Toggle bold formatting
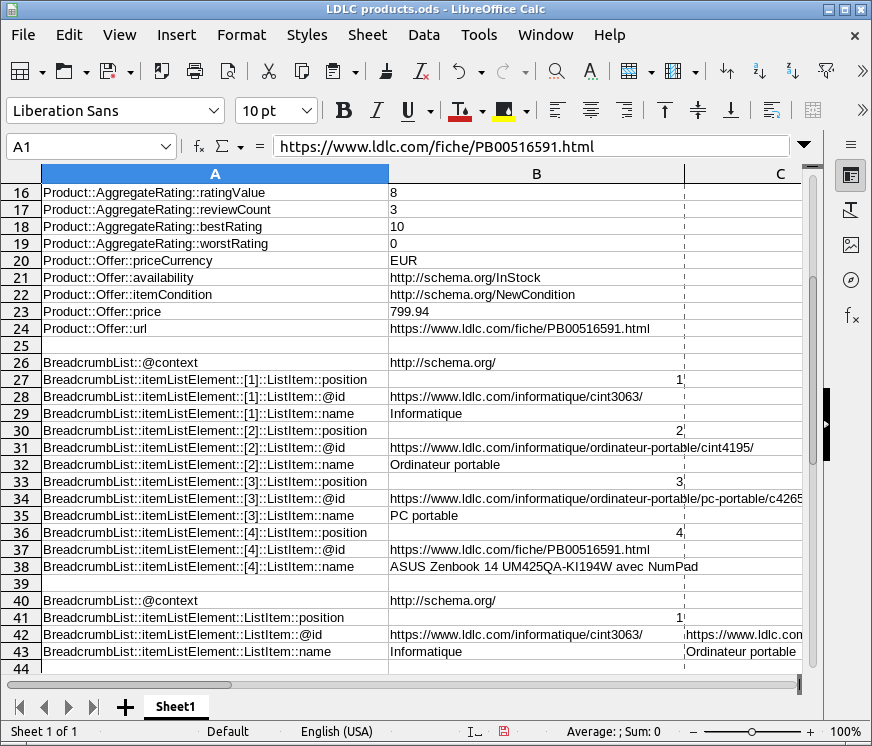The width and height of the screenshot is (872, 746). click(344, 111)
